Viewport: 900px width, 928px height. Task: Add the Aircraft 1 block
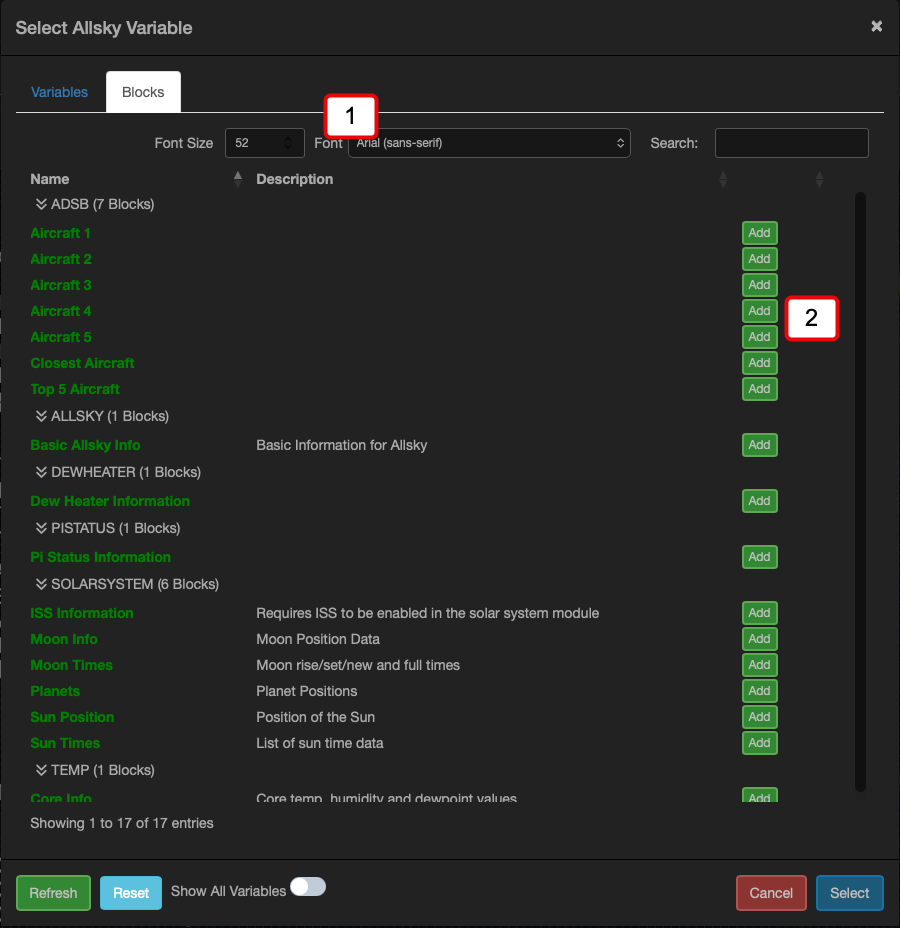click(759, 233)
